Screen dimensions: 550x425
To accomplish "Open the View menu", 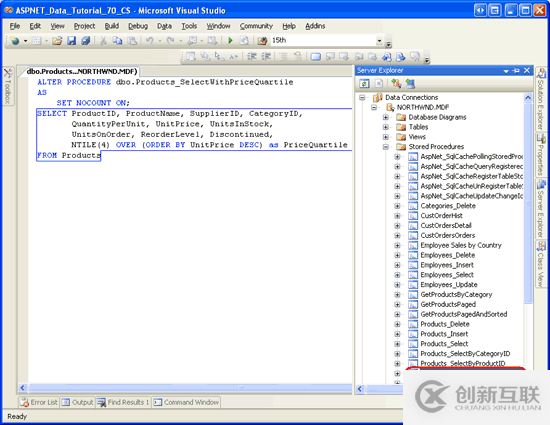I will pyautogui.click(x=57, y=26).
